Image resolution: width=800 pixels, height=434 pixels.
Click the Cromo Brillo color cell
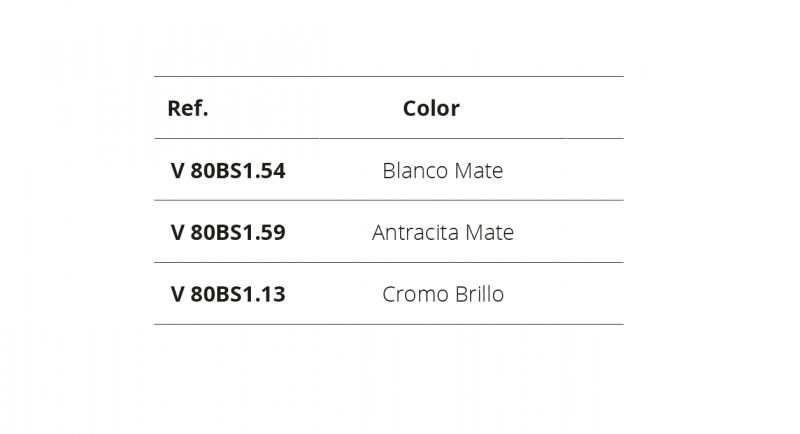pyautogui.click(x=443, y=294)
